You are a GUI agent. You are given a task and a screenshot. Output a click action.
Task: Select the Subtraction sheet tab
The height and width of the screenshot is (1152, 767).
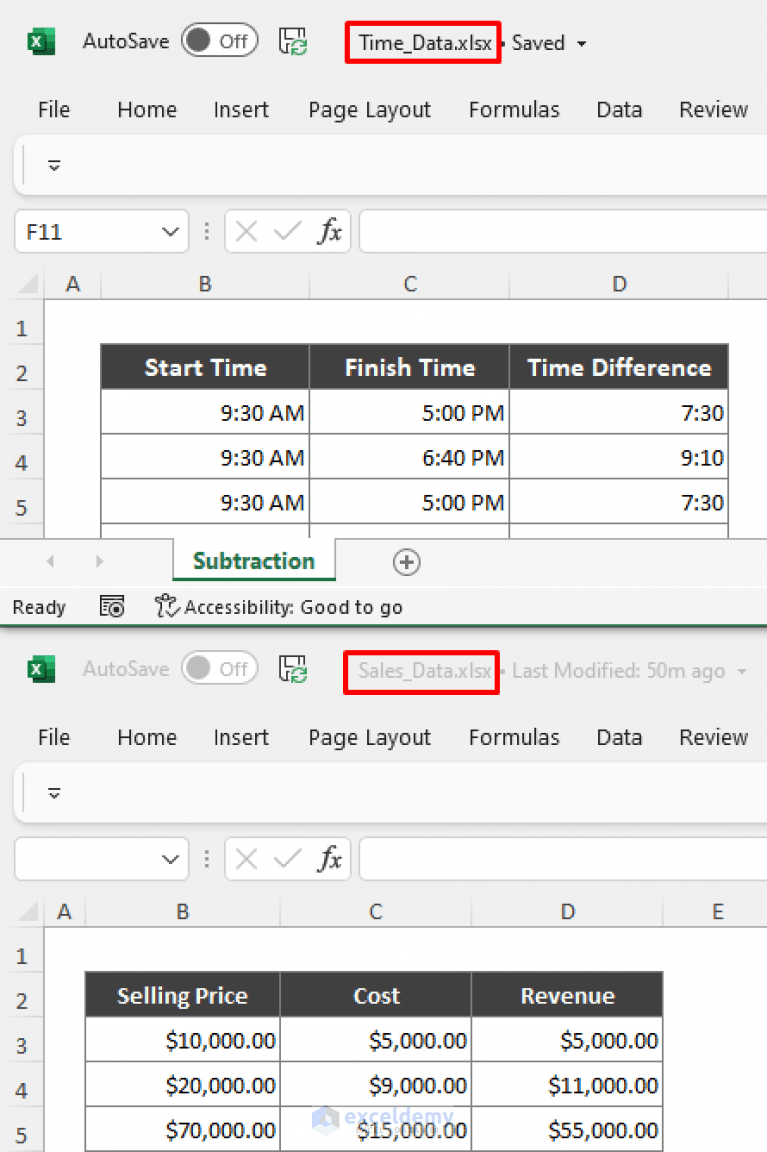253,561
